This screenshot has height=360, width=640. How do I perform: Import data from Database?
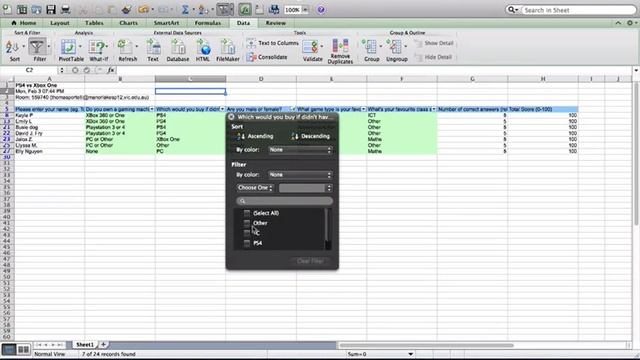click(x=178, y=51)
